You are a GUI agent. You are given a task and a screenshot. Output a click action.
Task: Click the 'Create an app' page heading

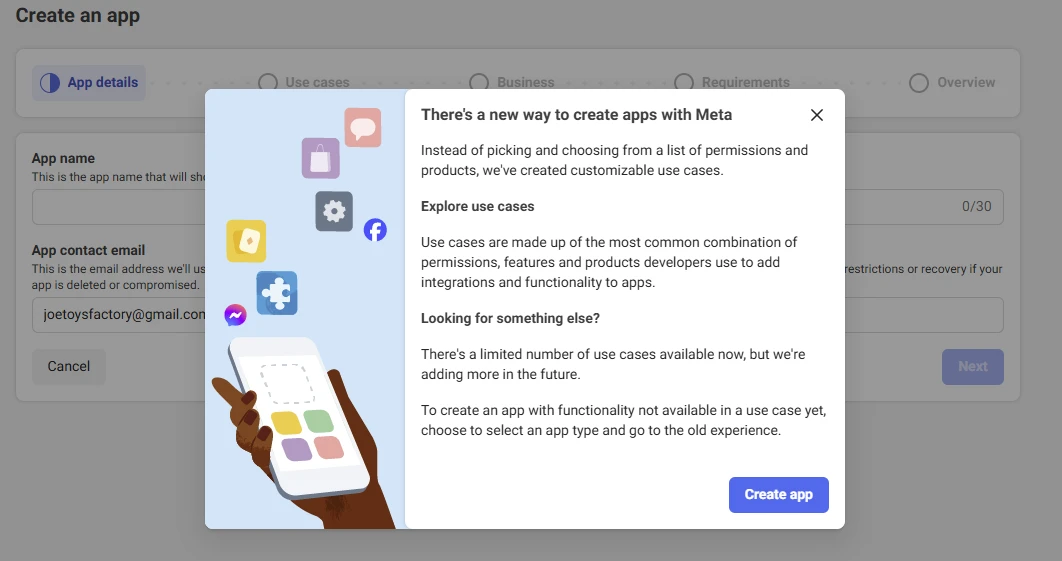78,16
